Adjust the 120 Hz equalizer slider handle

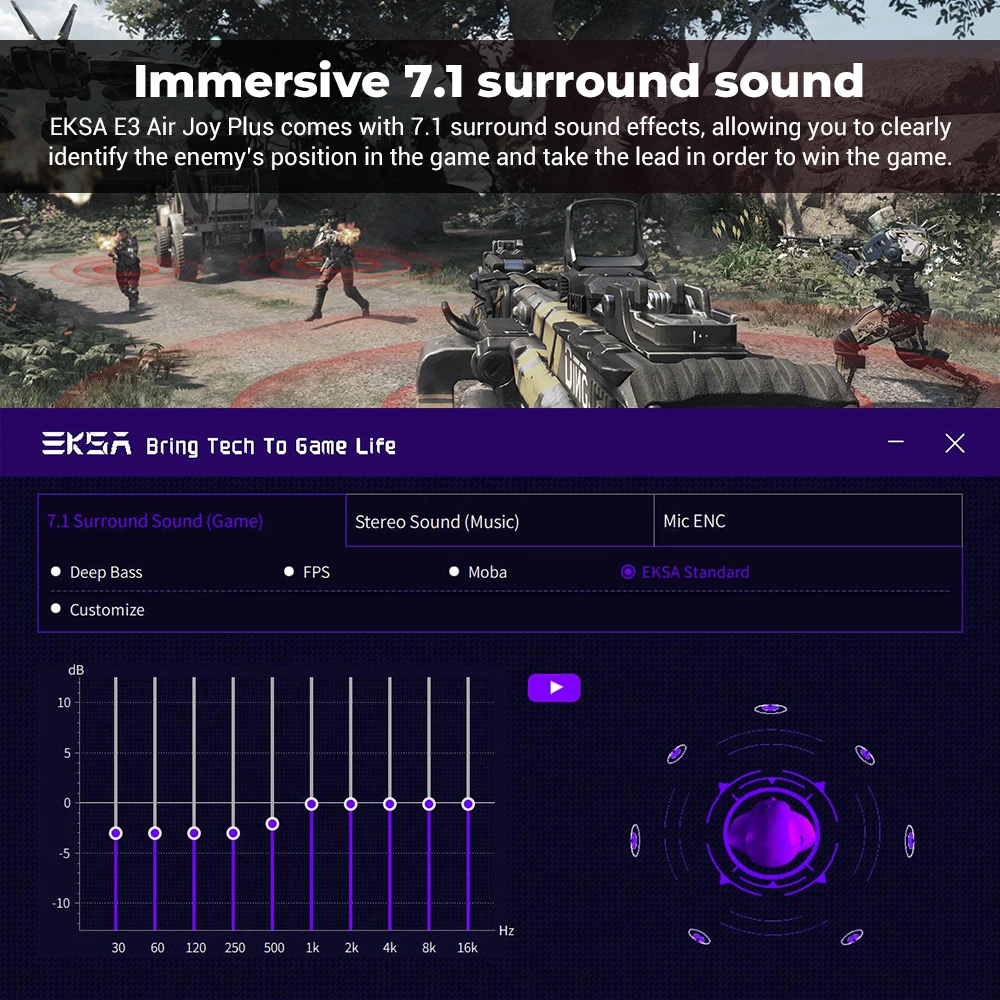(194, 833)
